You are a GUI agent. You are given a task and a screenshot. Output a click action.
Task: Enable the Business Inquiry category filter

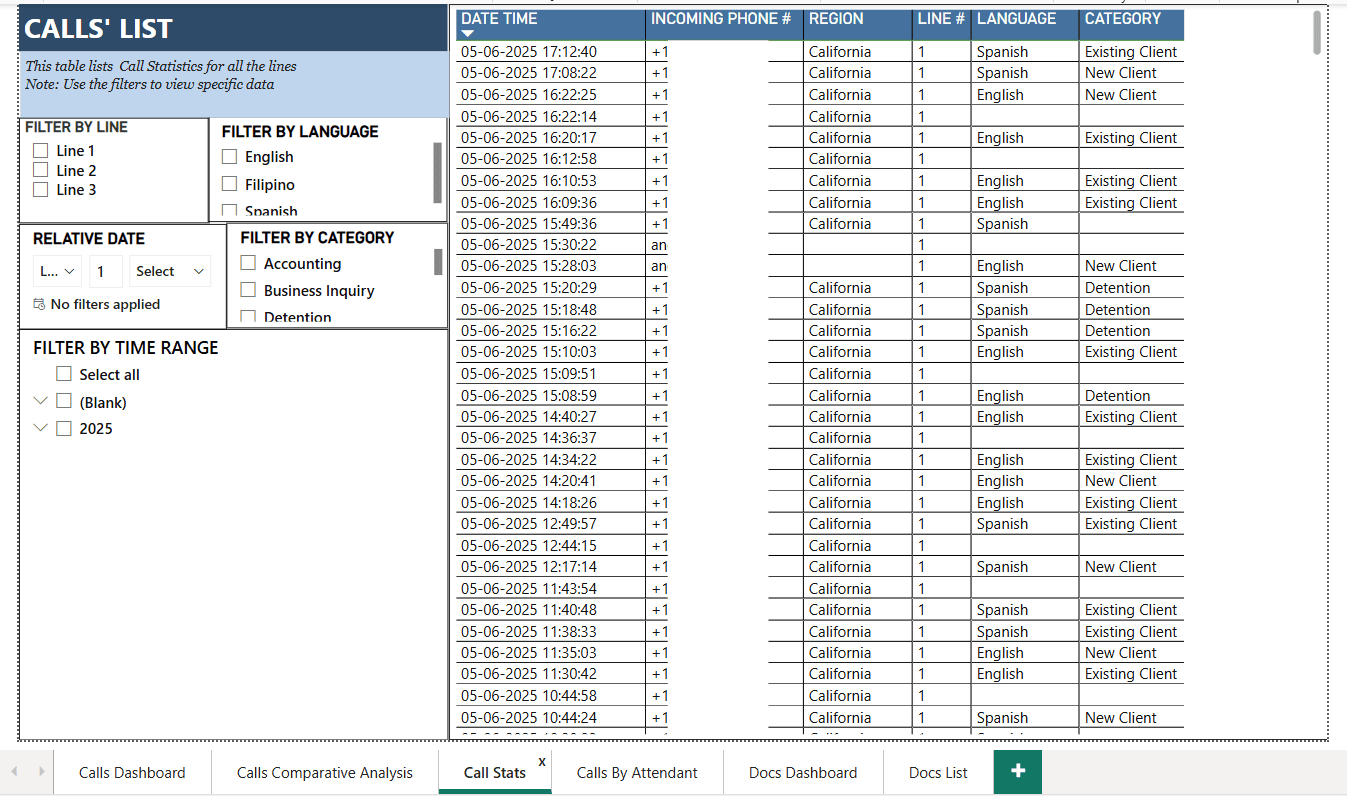point(248,290)
